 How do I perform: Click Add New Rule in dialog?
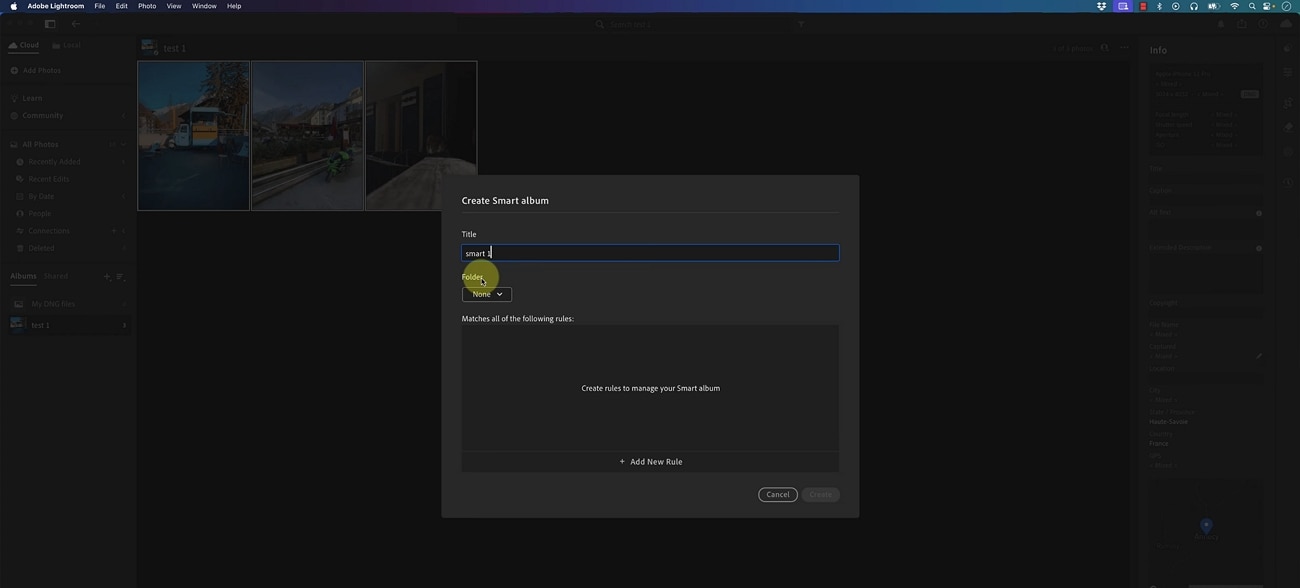tap(650, 462)
